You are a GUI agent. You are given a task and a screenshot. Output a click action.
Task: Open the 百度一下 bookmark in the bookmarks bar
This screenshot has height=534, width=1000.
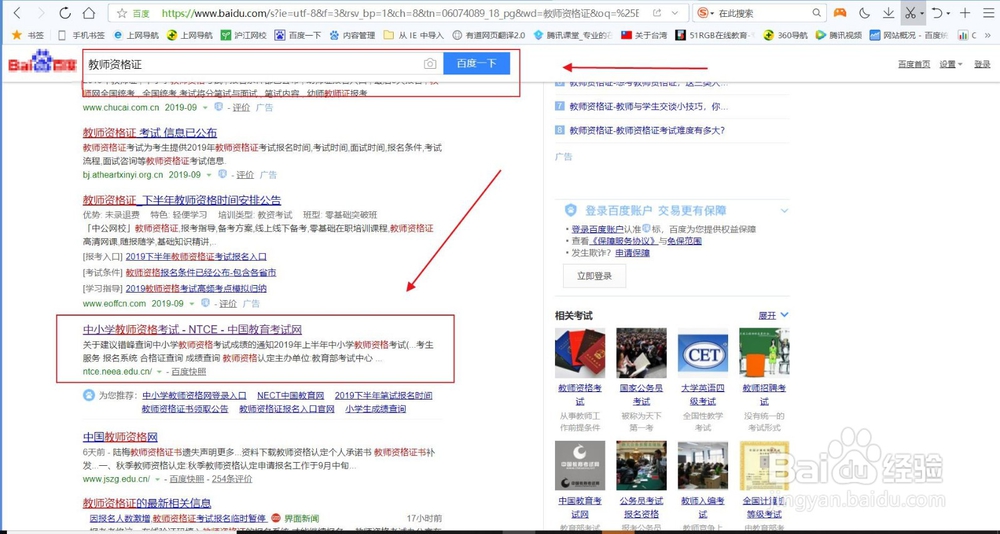coord(298,35)
